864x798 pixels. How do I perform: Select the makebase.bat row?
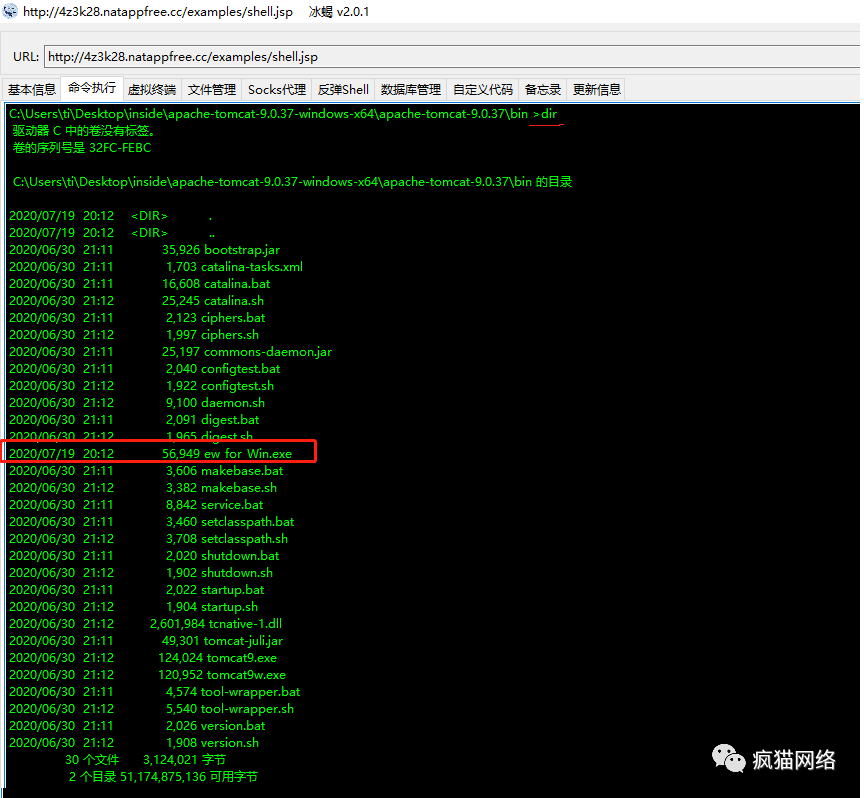click(146, 471)
